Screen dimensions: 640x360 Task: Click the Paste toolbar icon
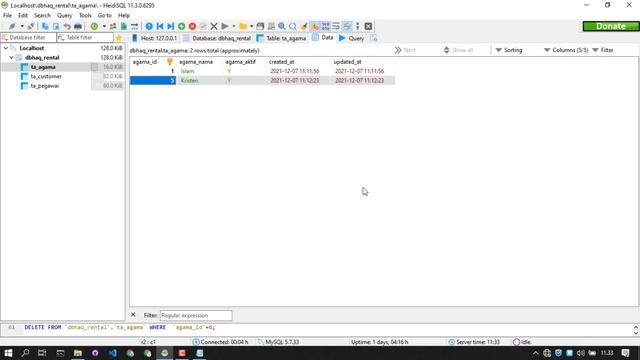coord(56,26)
